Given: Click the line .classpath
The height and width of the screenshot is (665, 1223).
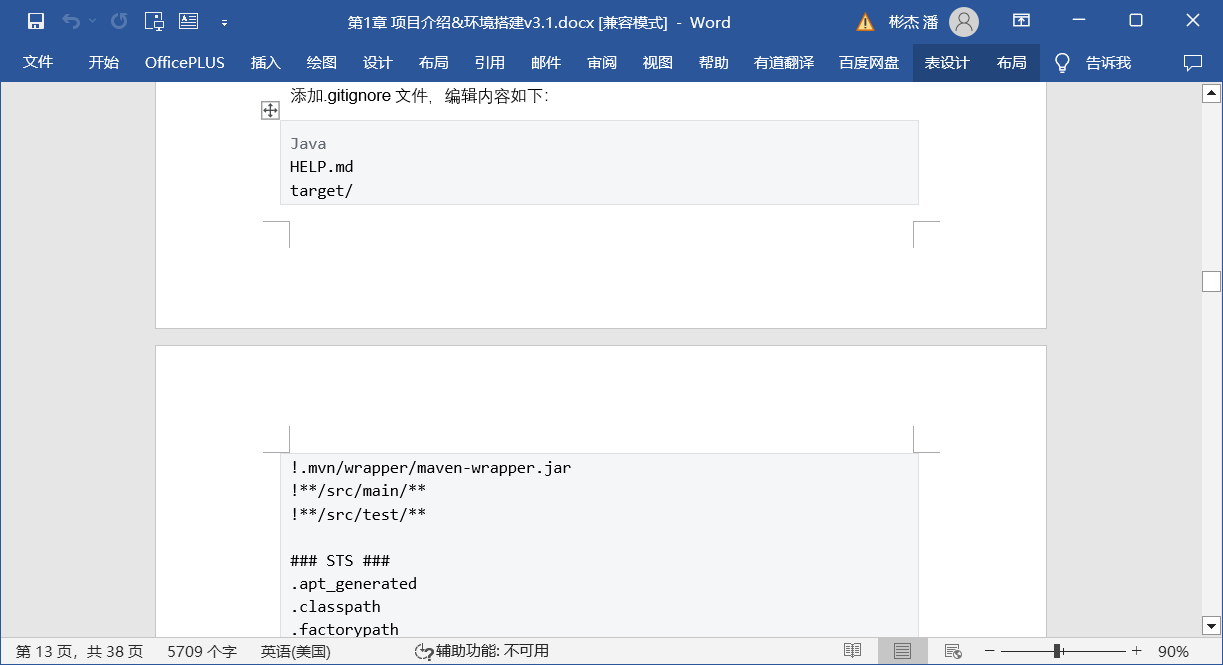Looking at the screenshot, I should [336, 607].
